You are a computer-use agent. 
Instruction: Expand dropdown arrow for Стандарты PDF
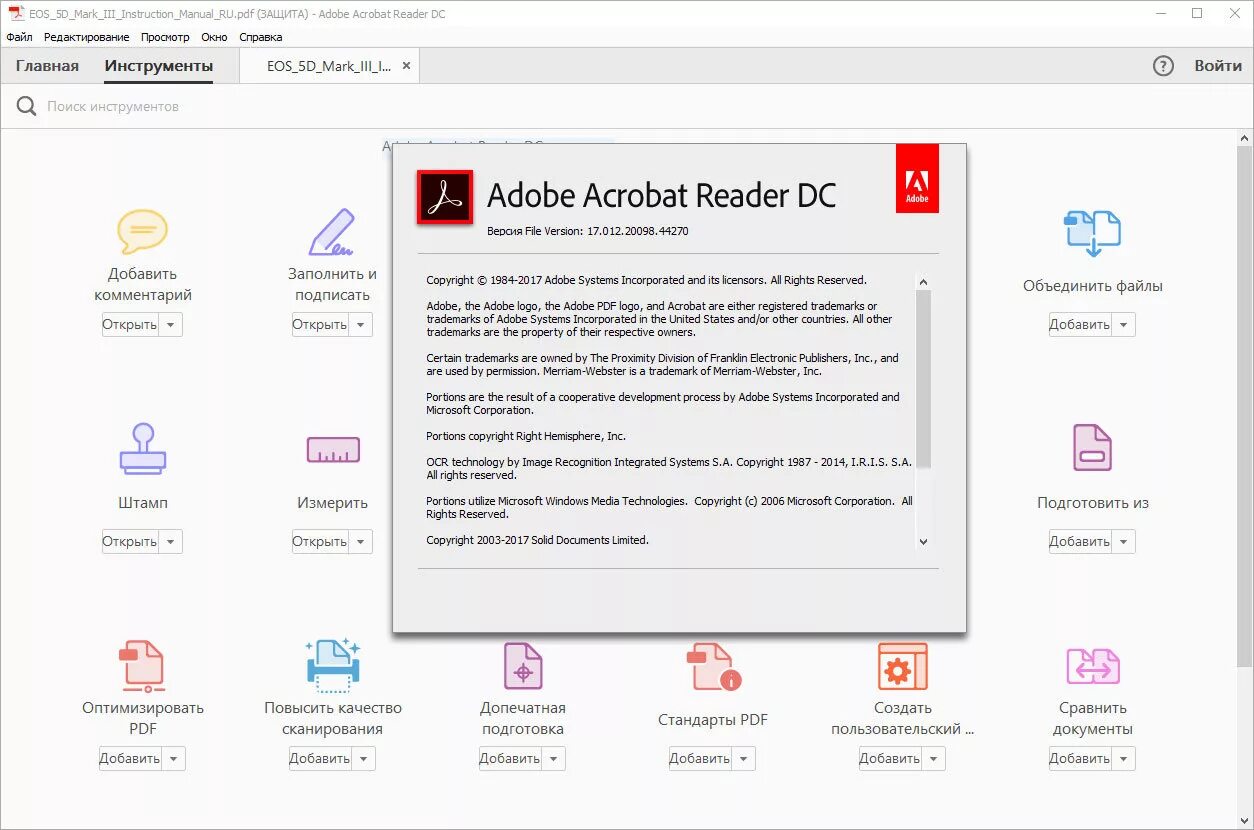tap(744, 758)
